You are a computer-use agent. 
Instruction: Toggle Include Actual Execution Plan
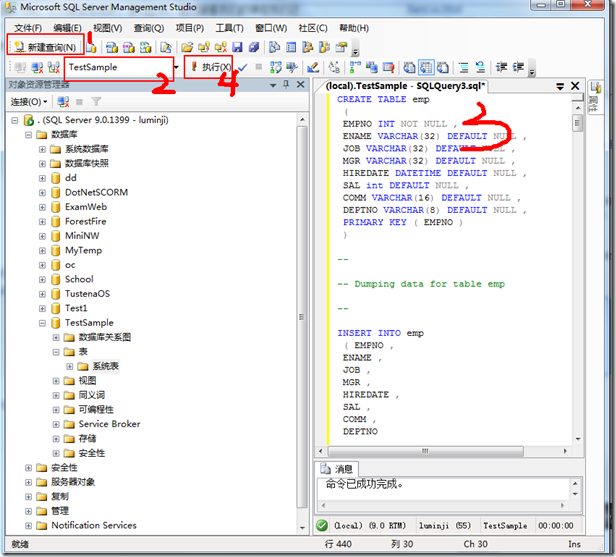point(355,68)
